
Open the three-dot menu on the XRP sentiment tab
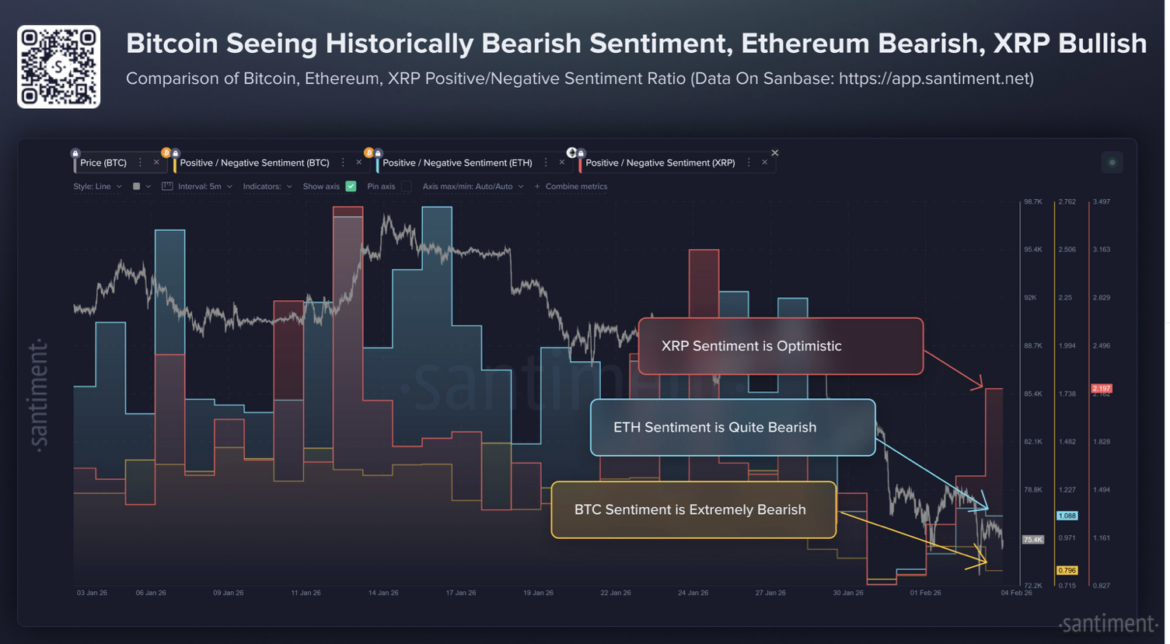(750, 163)
